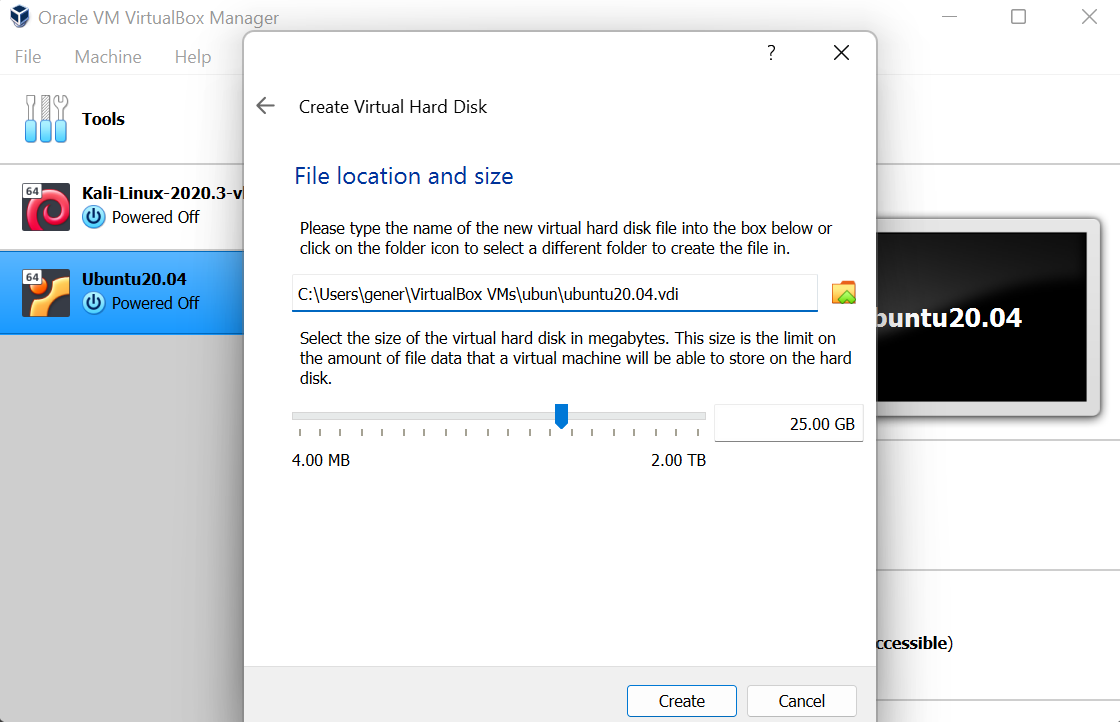Click the 25.00 GB size field
Screen dimensions: 1120x722
[789, 423]
